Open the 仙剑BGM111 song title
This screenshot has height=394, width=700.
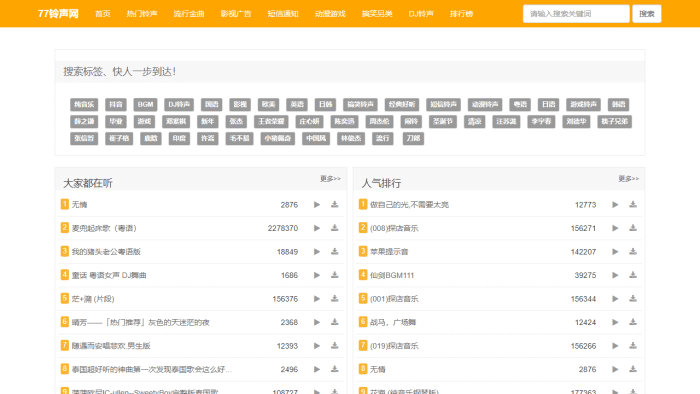[x=392, y=275]
